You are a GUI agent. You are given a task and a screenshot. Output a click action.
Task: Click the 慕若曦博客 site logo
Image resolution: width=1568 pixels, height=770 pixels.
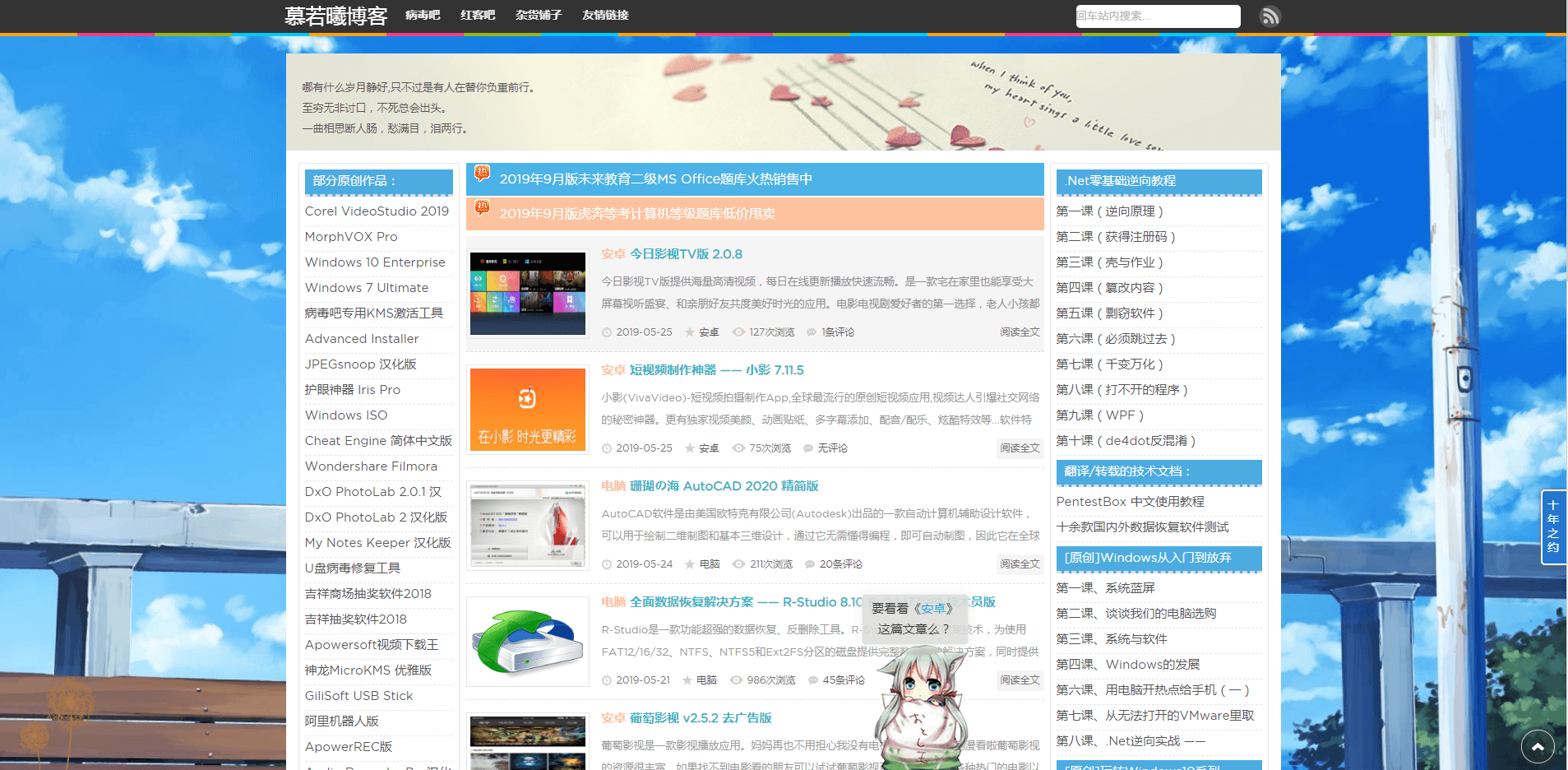point(335,16)
